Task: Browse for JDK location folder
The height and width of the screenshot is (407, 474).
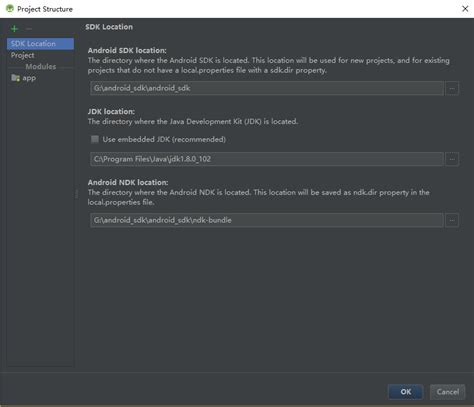Action: click(452, 159)
